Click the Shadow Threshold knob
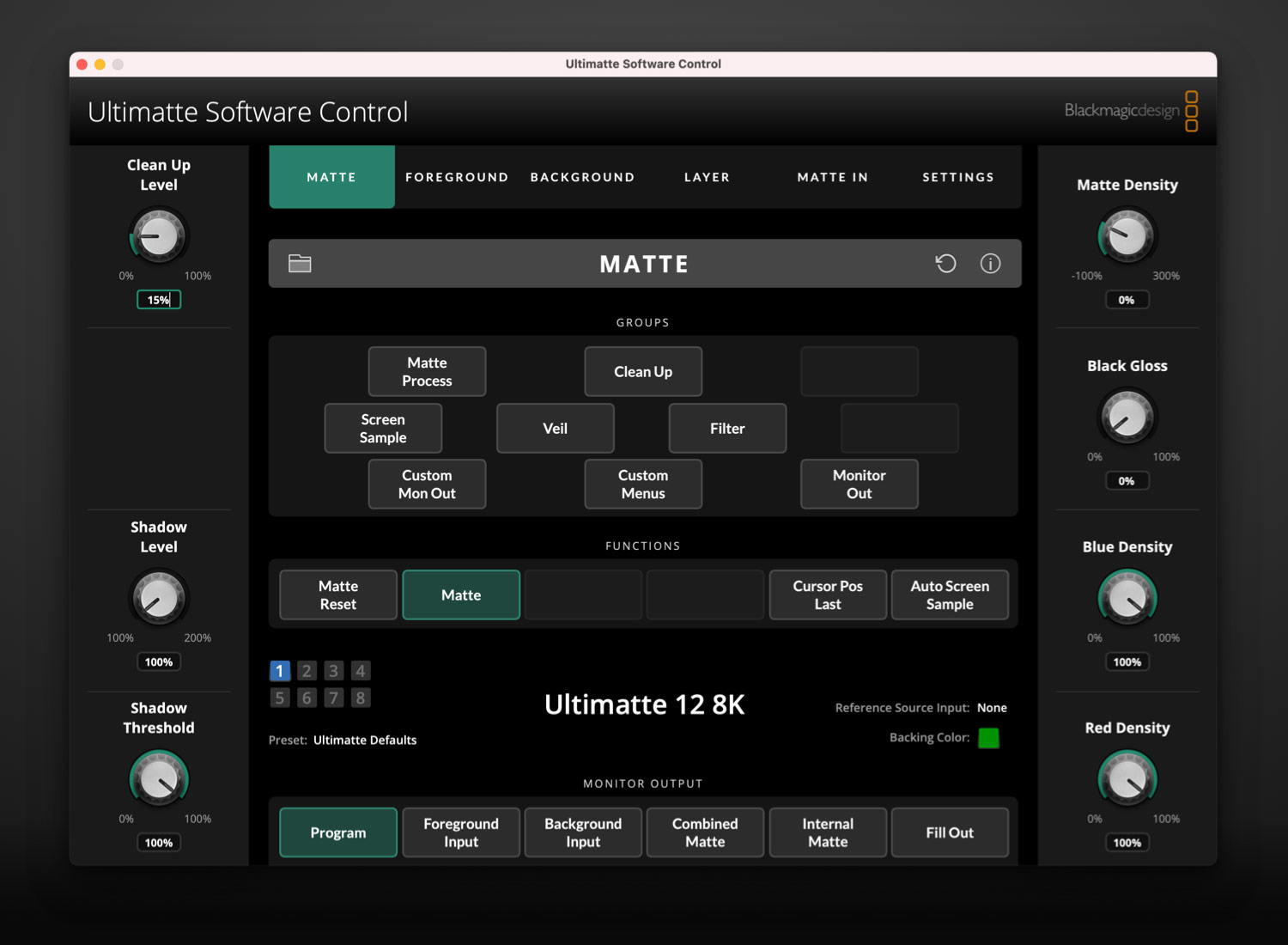This screenshot has height=945, width=1288. click(159, 779)
